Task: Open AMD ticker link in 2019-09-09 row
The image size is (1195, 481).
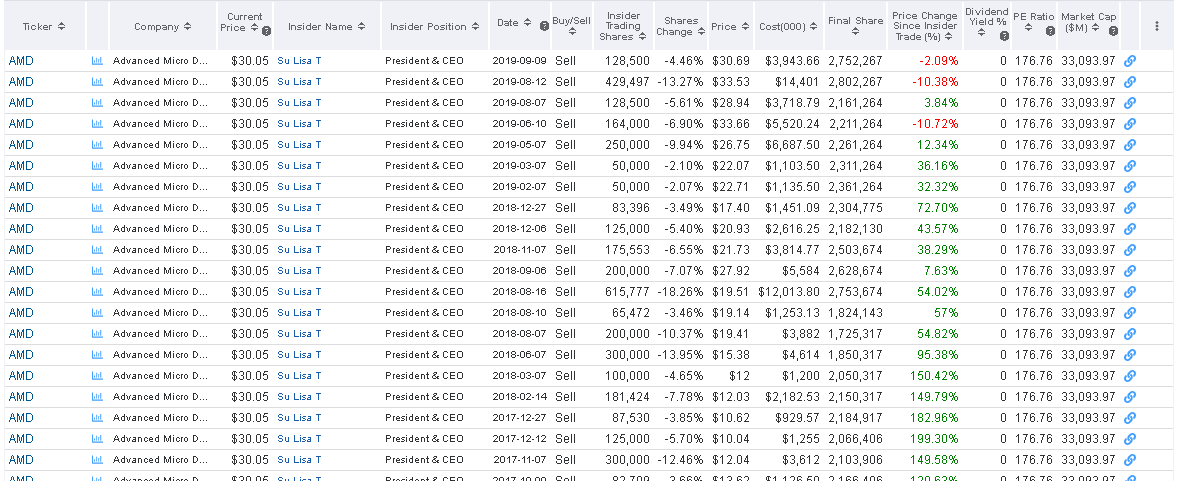Action: 21,61
